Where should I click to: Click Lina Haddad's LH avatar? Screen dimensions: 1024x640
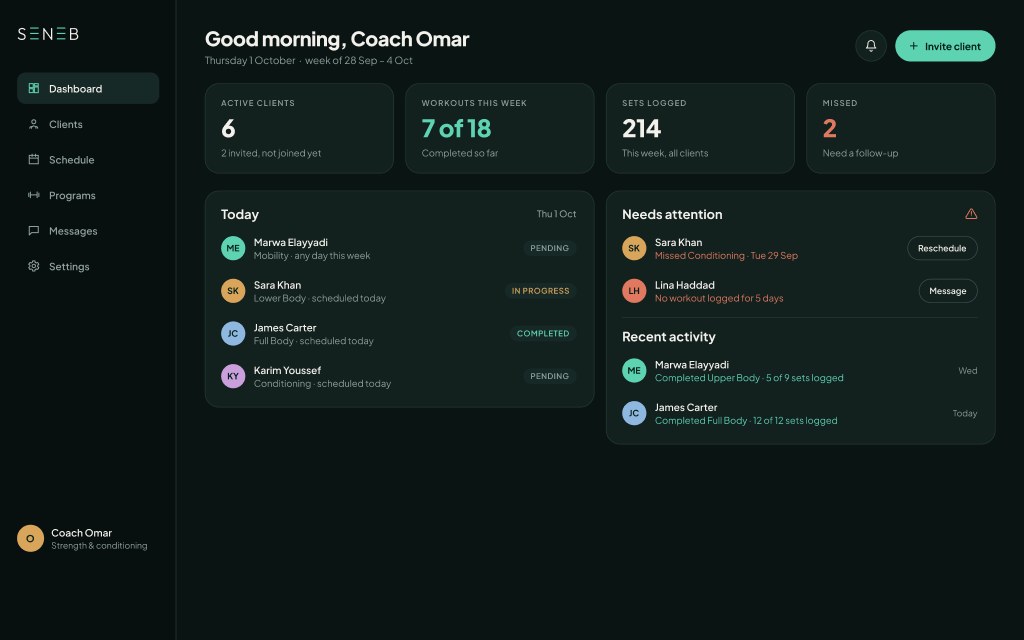click(x=634, y=291)
